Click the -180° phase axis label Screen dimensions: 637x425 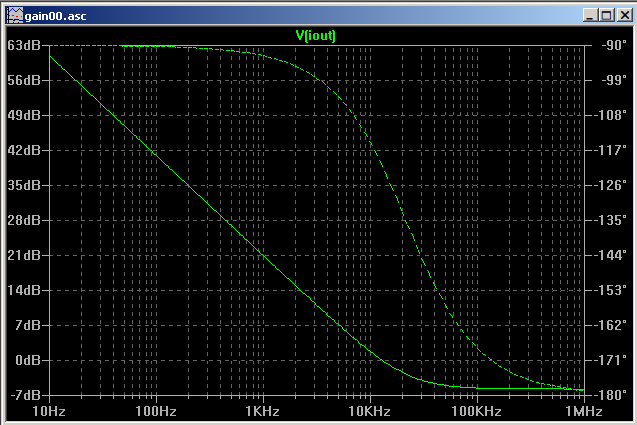[x=610, y=395]
